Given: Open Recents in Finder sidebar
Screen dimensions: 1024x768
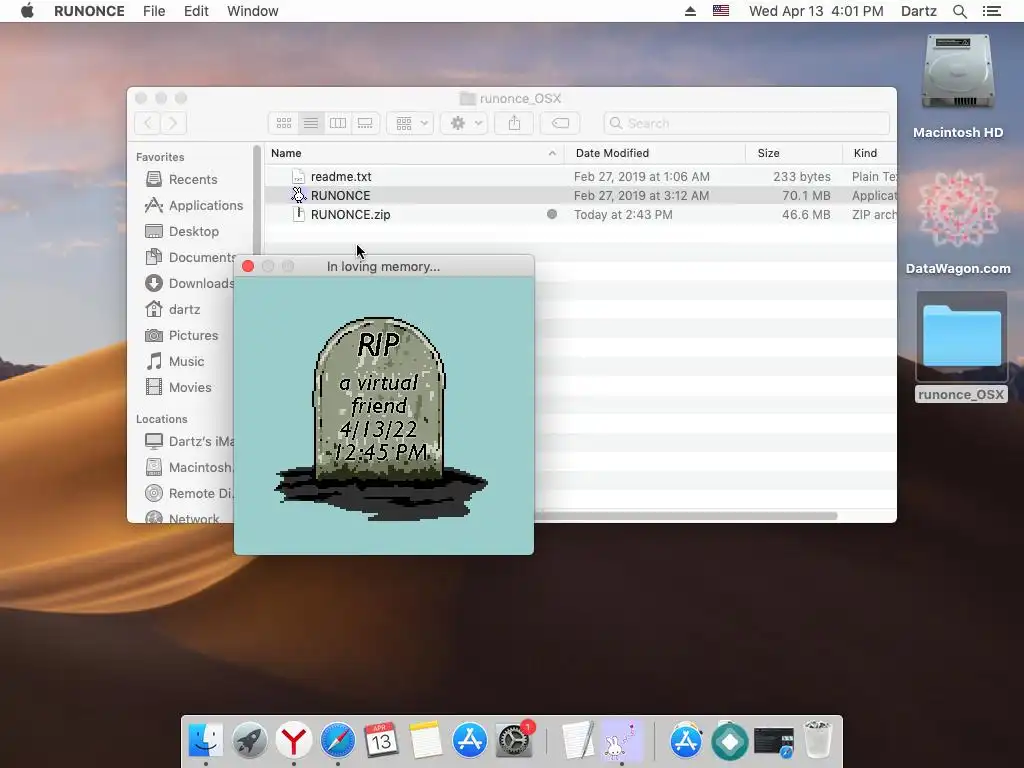Looking at the screenshot, I should coord(193,179).
